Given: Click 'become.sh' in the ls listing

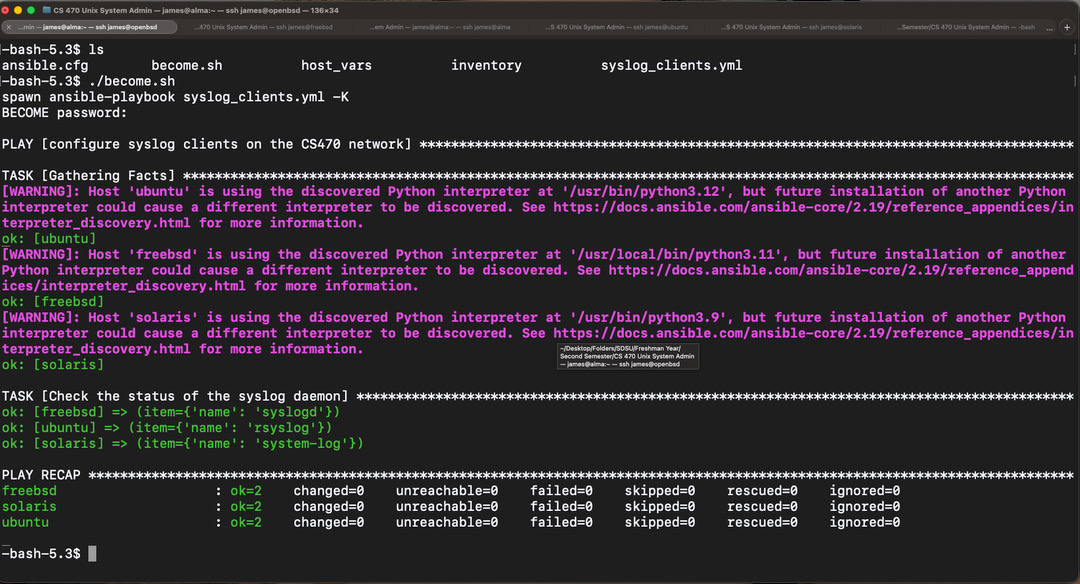Looking at the screenshot, I should pos(187,65).
